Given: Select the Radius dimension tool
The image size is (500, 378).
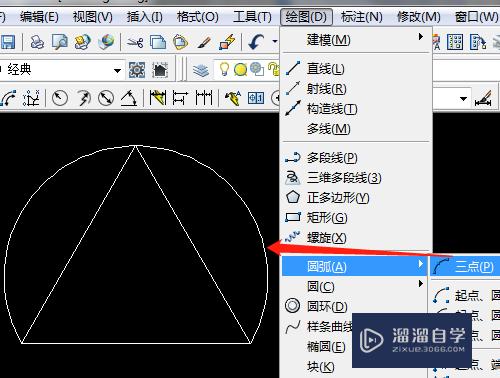Looking at the screenshot, I should (x=60, y=98).
